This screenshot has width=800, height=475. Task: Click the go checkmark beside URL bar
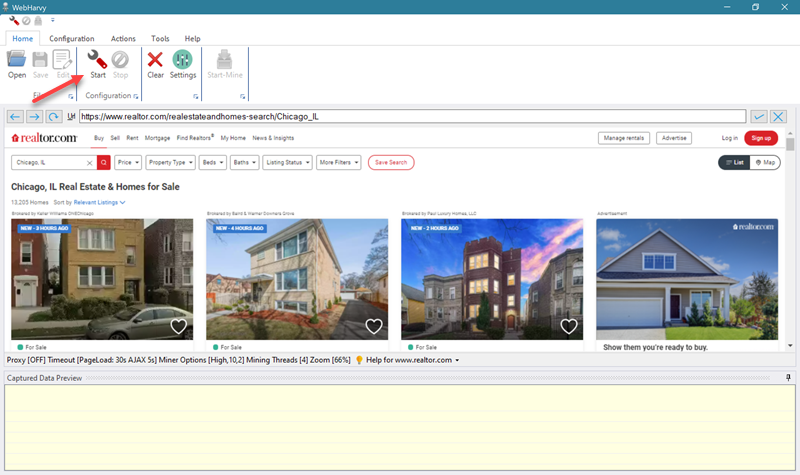pos(759,117)
